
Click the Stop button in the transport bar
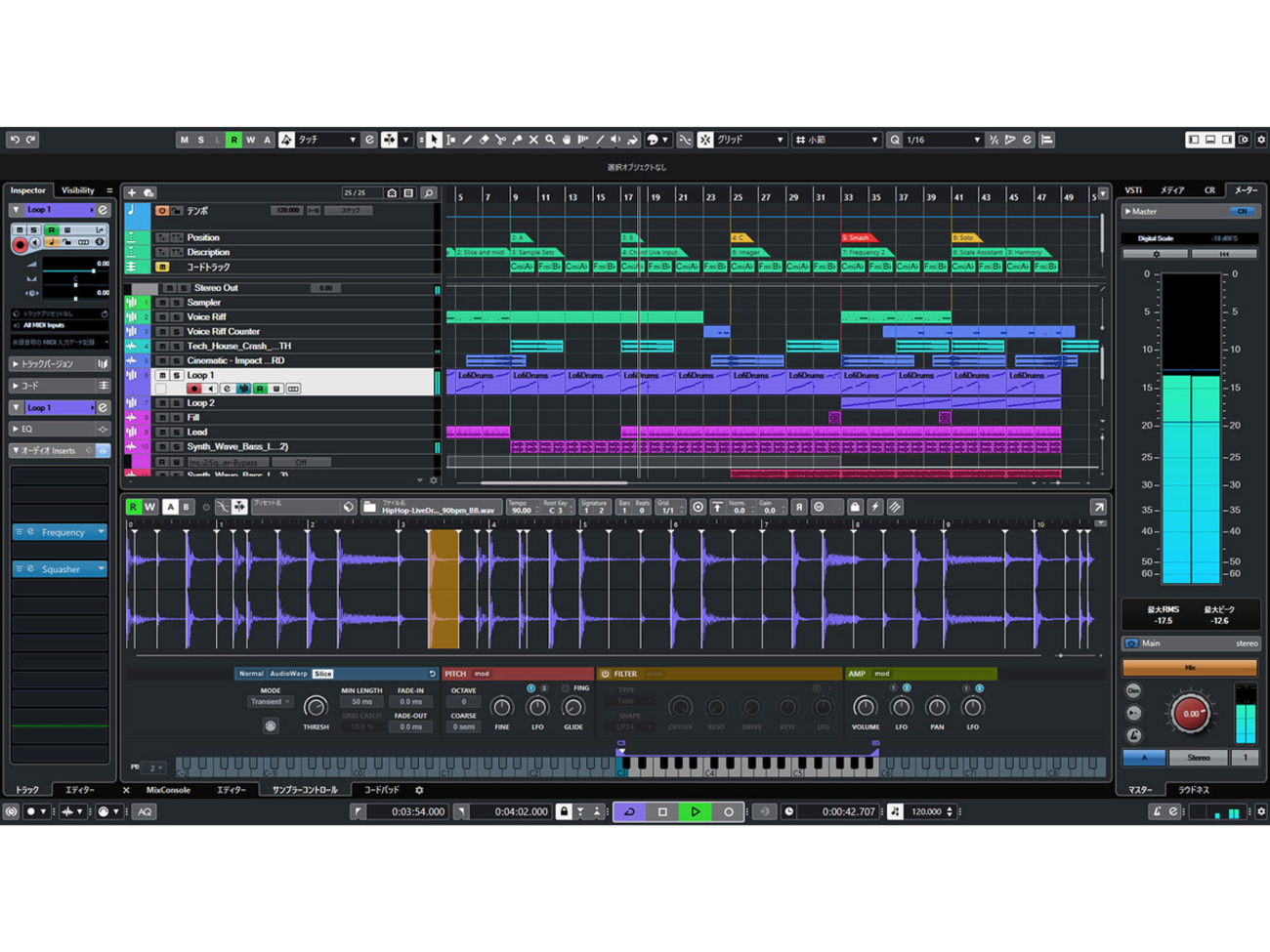662,811
